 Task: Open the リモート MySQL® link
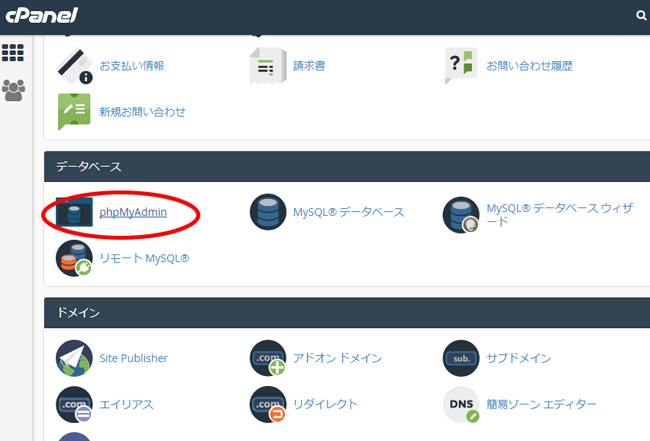[x=144, y=259]
